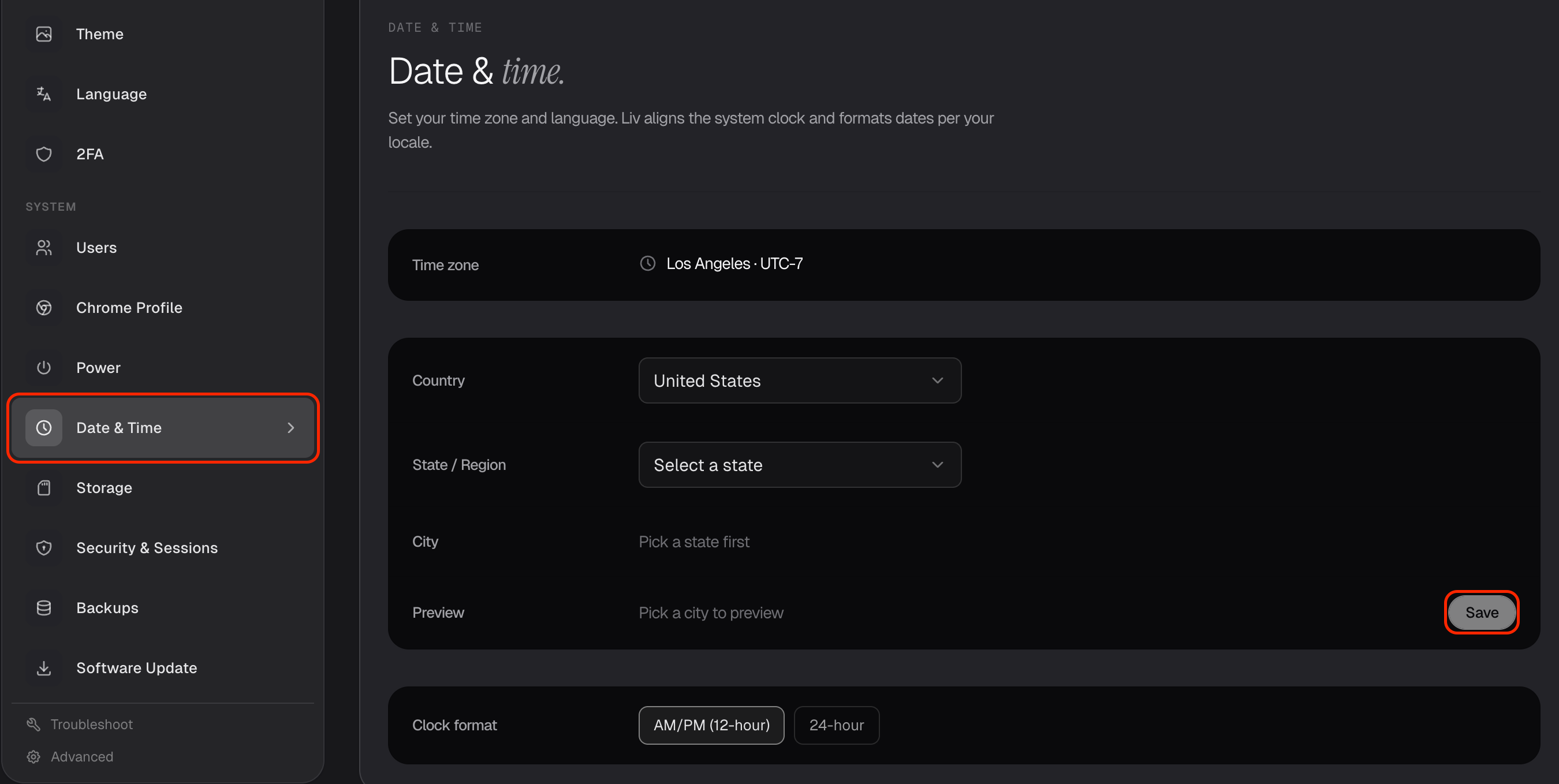Click the Backups database icon
Screen dimensions: 1559x784
(43, 607)
